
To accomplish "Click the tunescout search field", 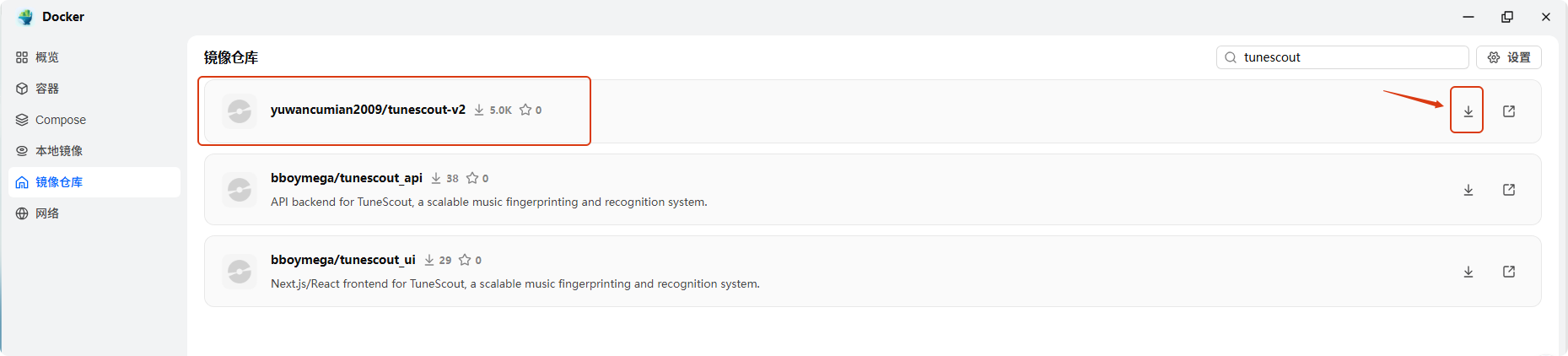I will click(x=1350, y=57).
